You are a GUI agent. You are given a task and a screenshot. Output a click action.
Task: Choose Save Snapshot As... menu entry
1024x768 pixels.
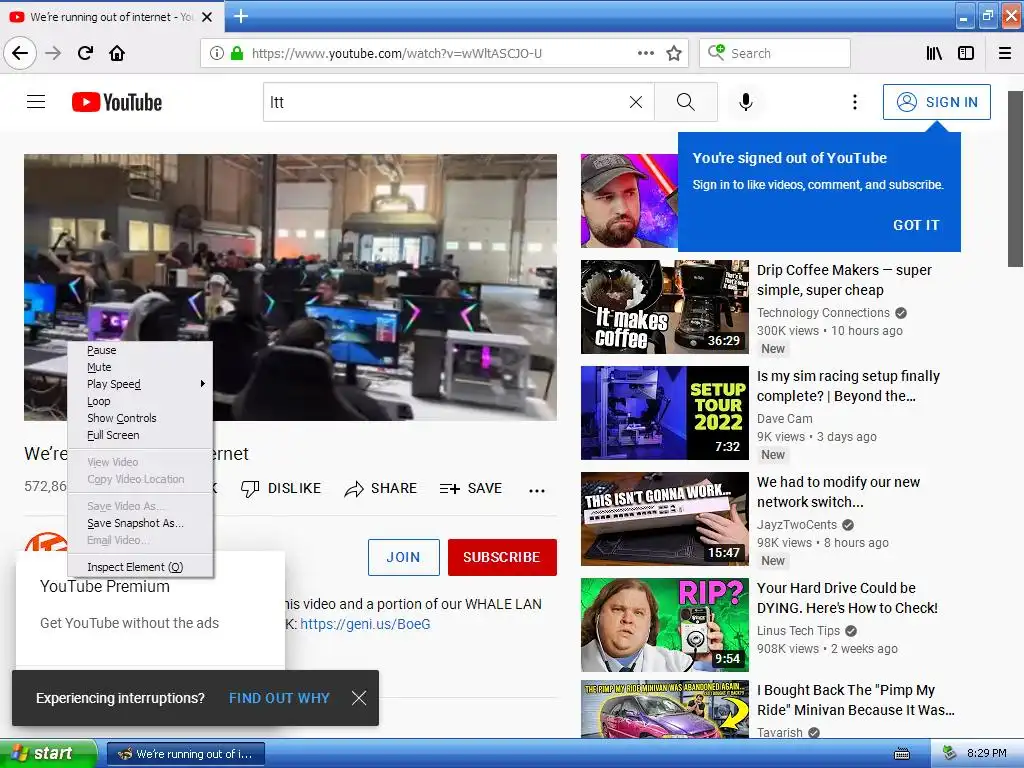(x=140, y=523)
